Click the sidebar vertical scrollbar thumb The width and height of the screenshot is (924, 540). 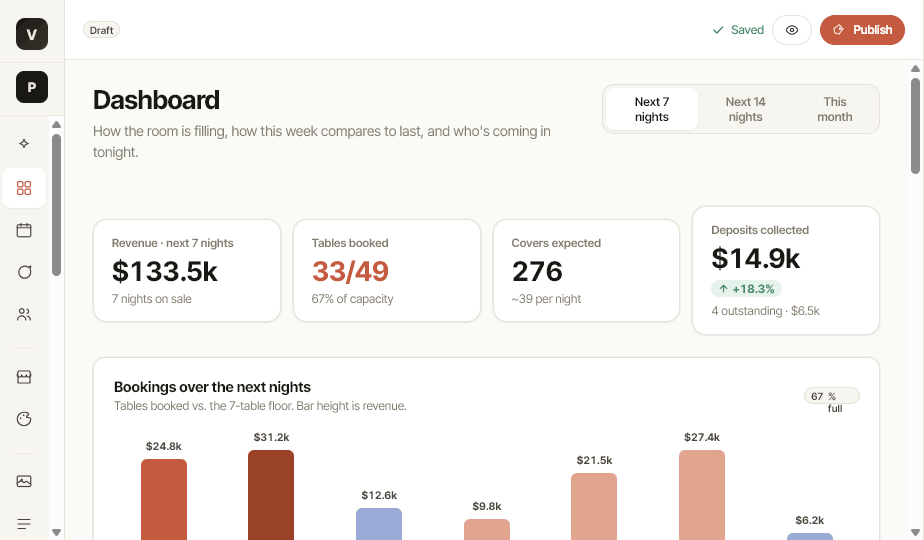57,205
